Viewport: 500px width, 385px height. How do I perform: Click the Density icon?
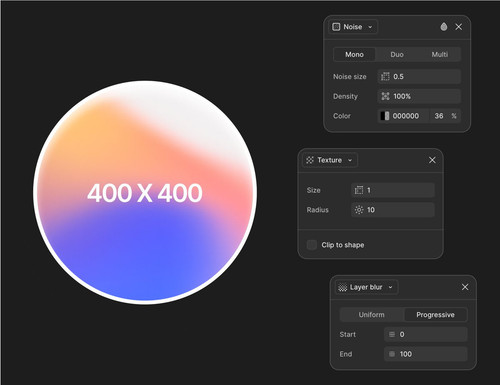(385, 96)
